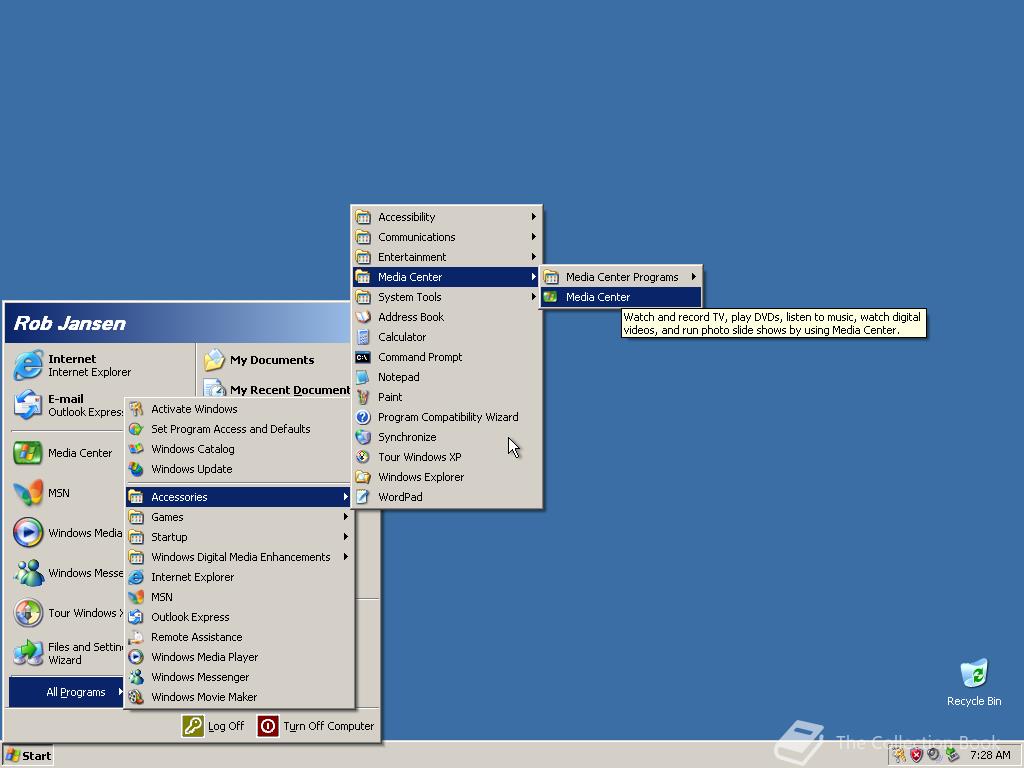Click the All Programs arrow
The height and width of the screenshot is (768, 1024).
pyautogui.click(x=120, y=692)
